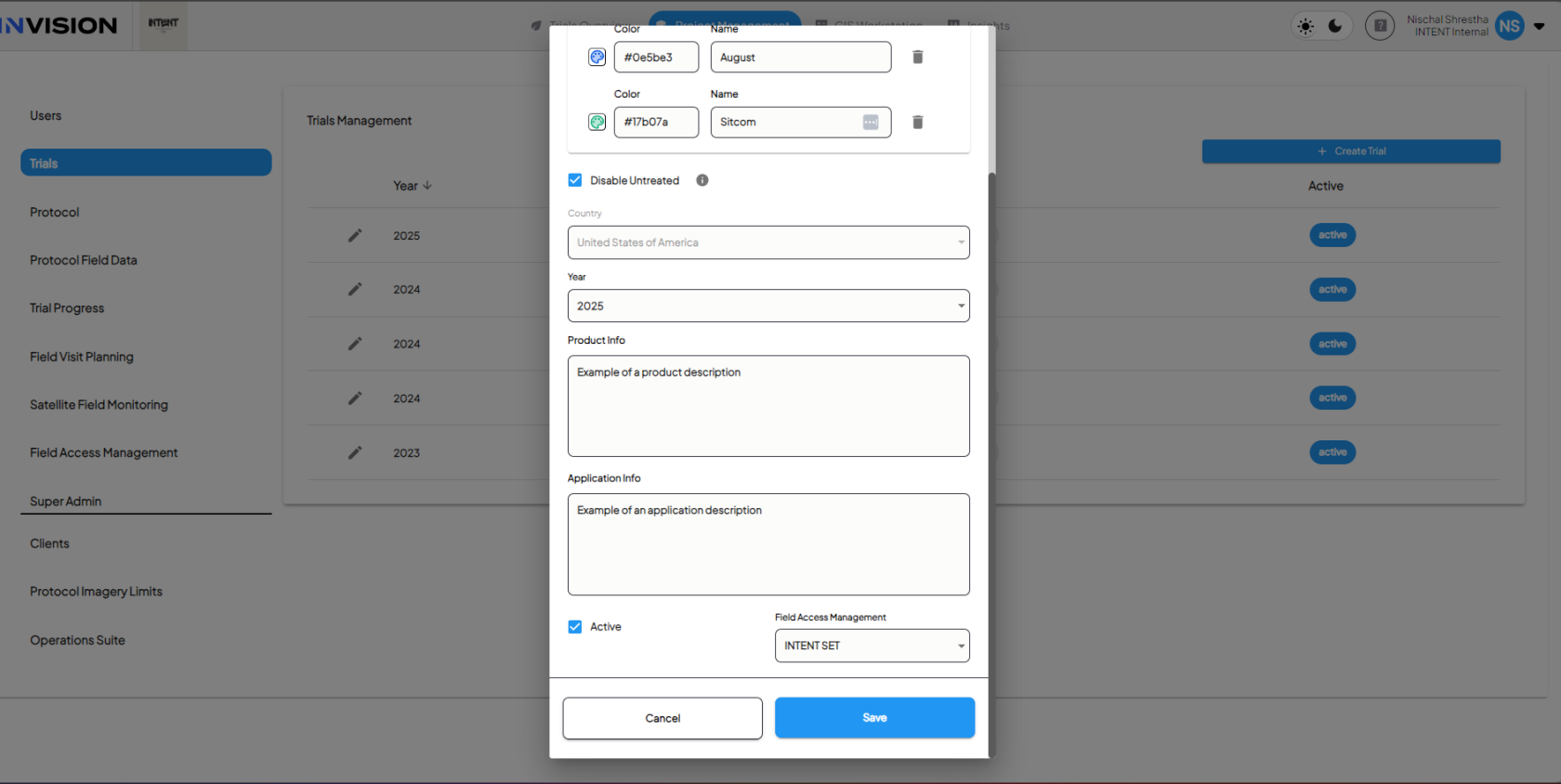Click the Disable Untreated info icon
This screenshot has height=784, width=1561.
click(702, 180)
